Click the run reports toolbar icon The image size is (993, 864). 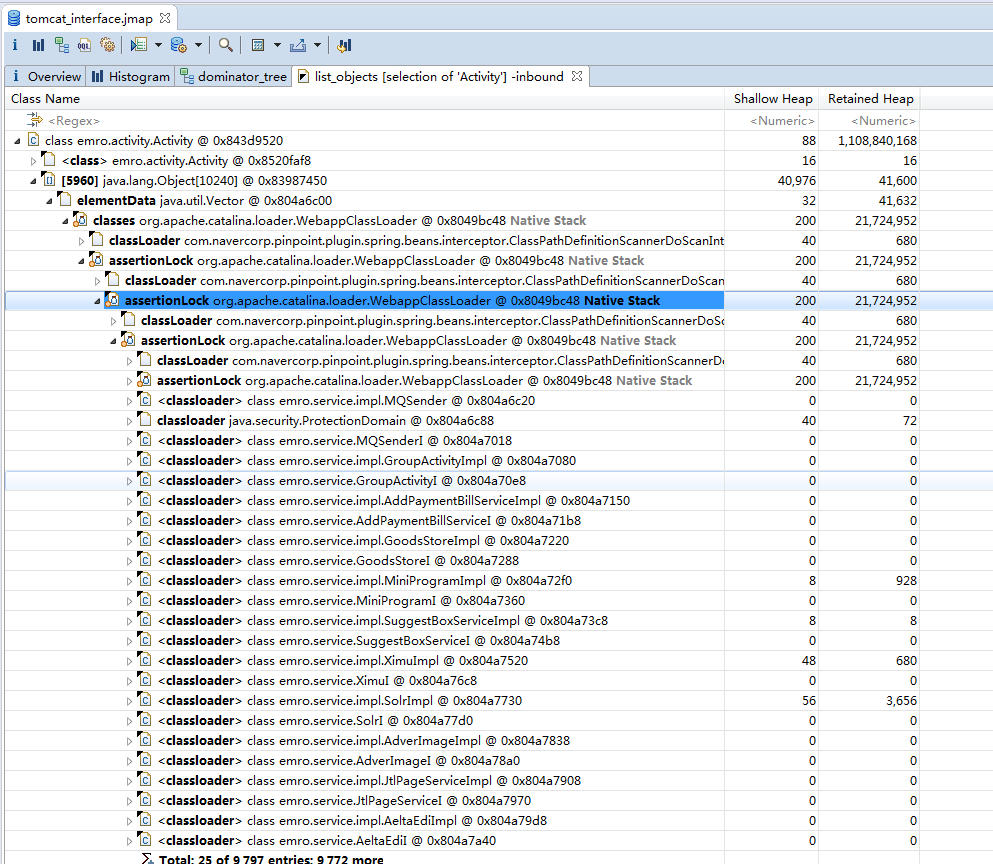tap(139, 45)
